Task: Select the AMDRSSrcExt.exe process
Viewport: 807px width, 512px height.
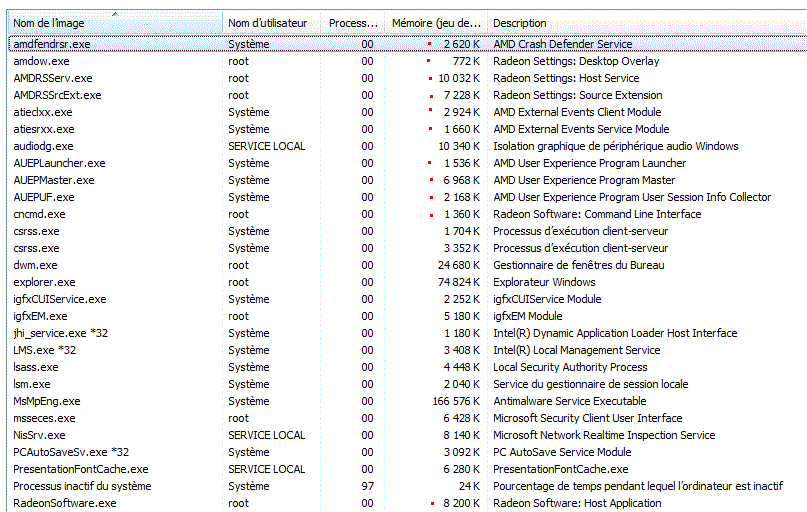Action: pos(57,95)
